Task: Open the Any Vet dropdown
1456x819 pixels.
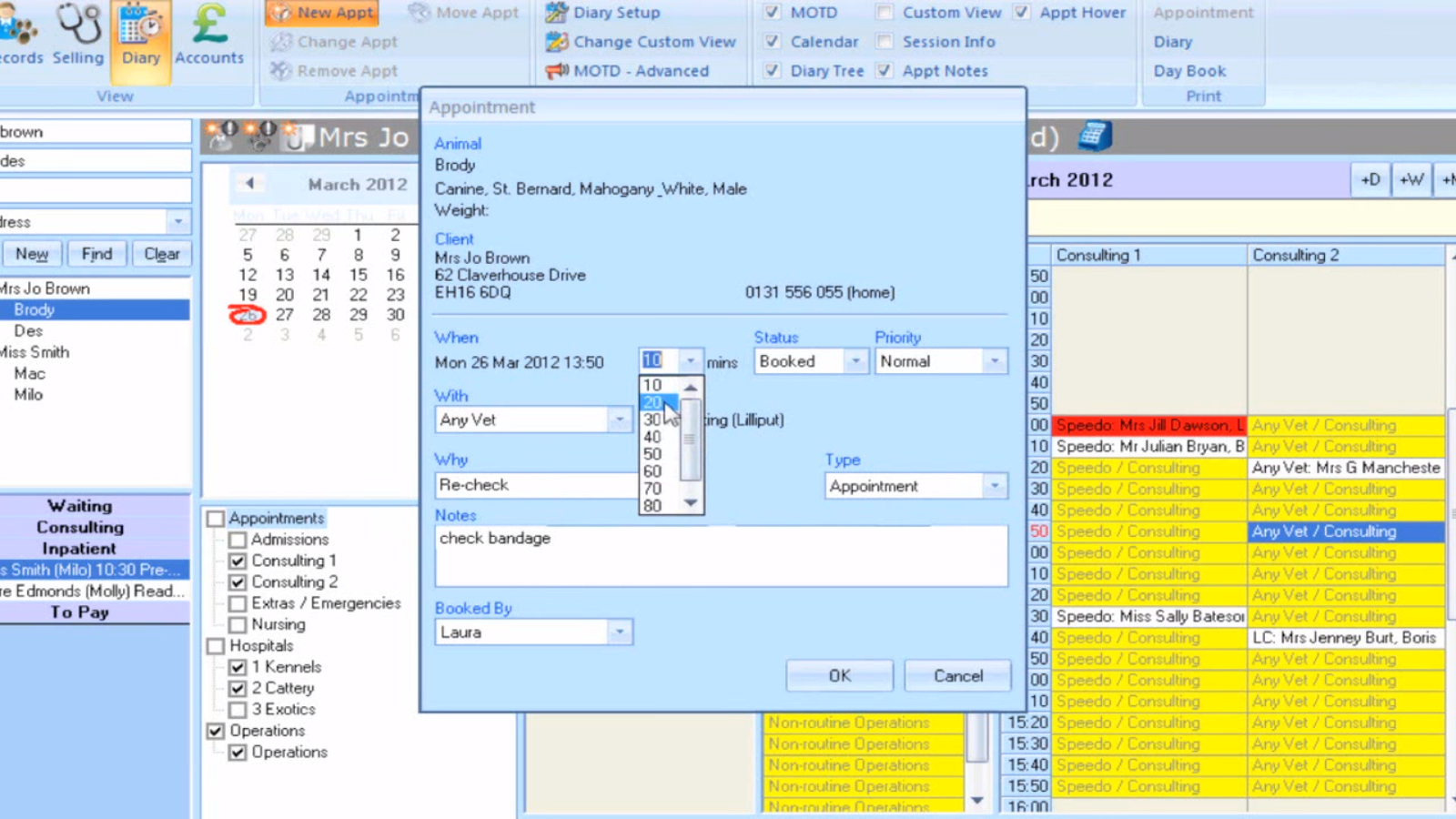Action: pos(620,420)
